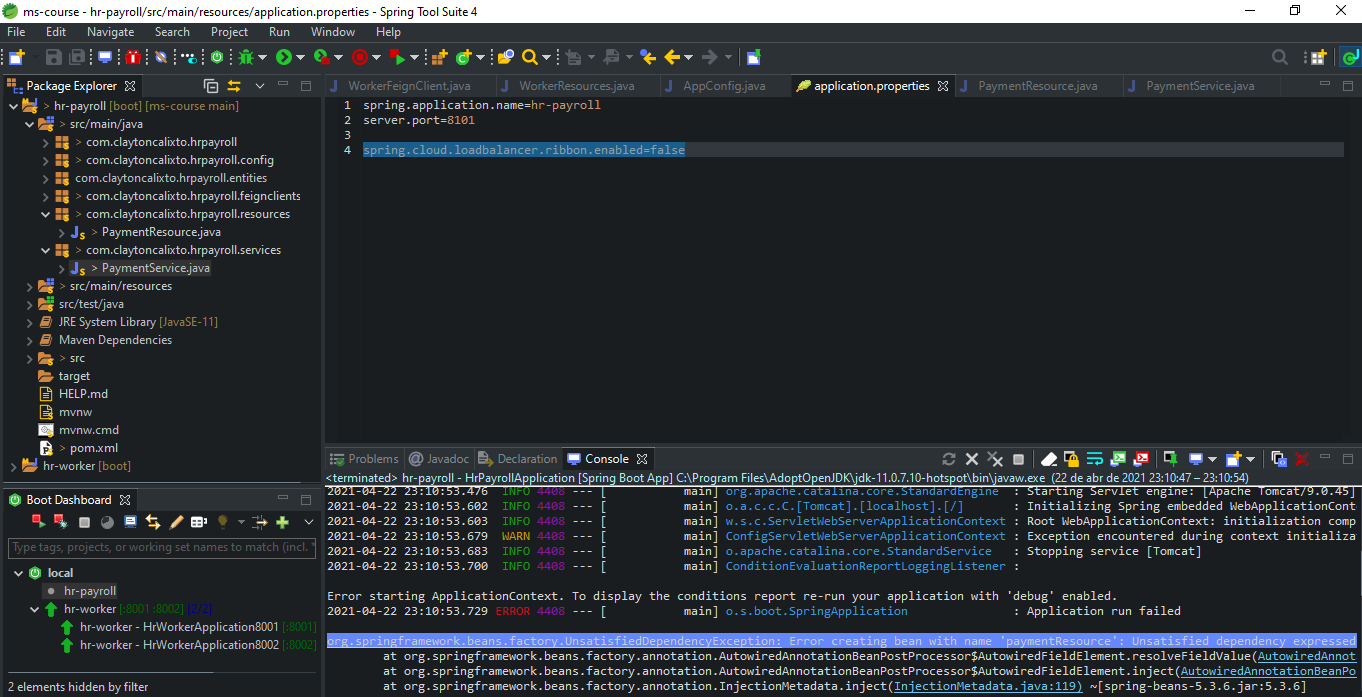Toggle Link with Editor in Package Explorer

(x=234, y=86)
